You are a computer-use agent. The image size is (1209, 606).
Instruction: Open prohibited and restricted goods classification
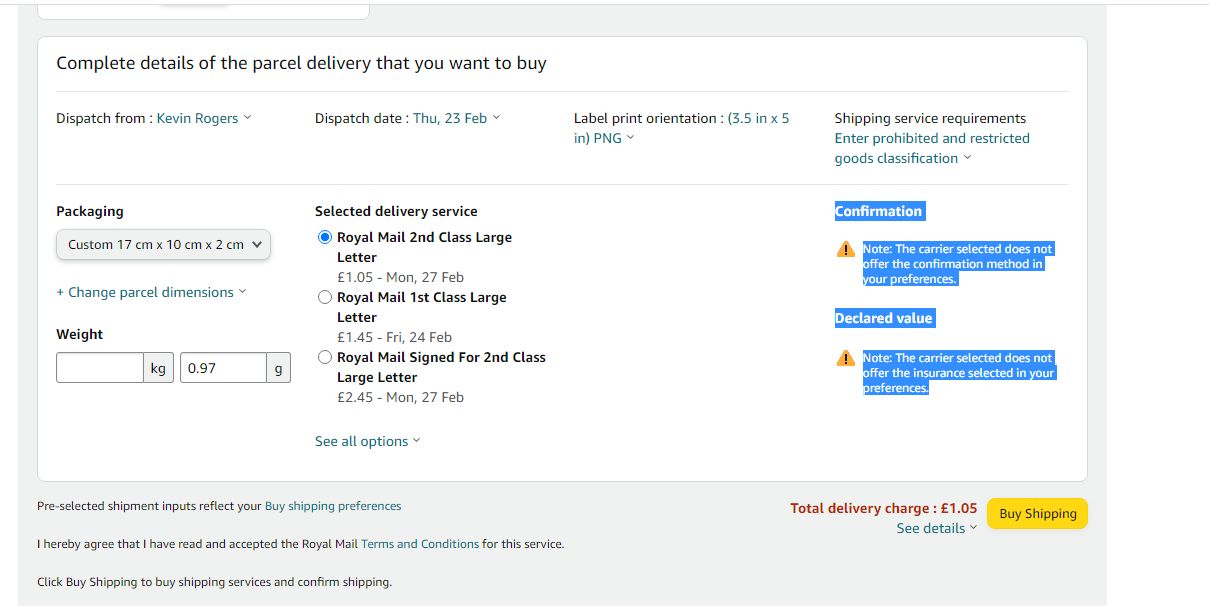931,147
